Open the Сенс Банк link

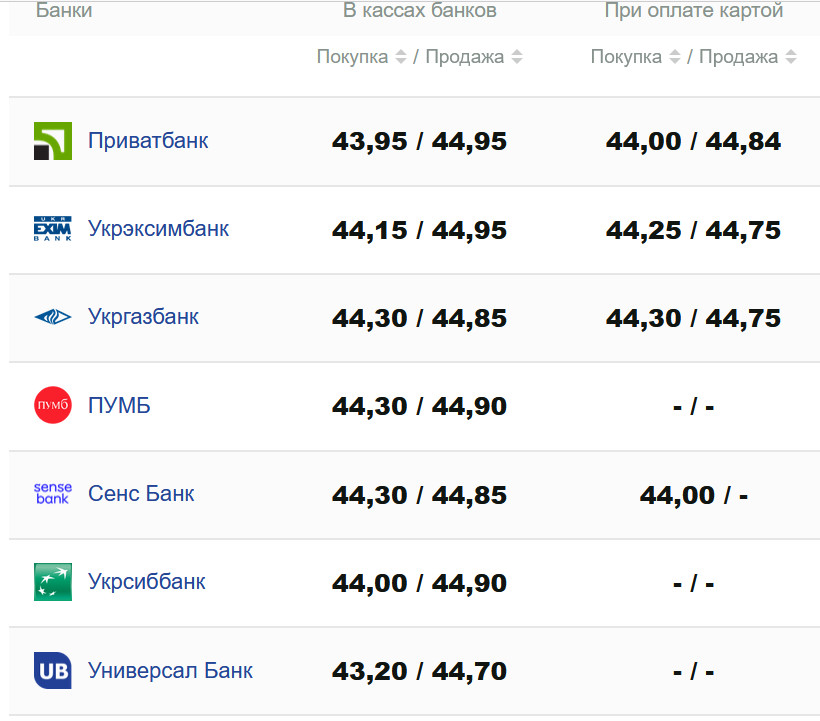[x=141, y=493]
